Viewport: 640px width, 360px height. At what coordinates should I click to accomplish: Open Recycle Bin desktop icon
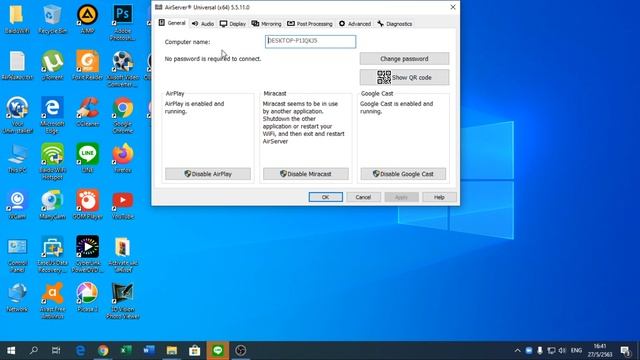(x=52, y=20)
